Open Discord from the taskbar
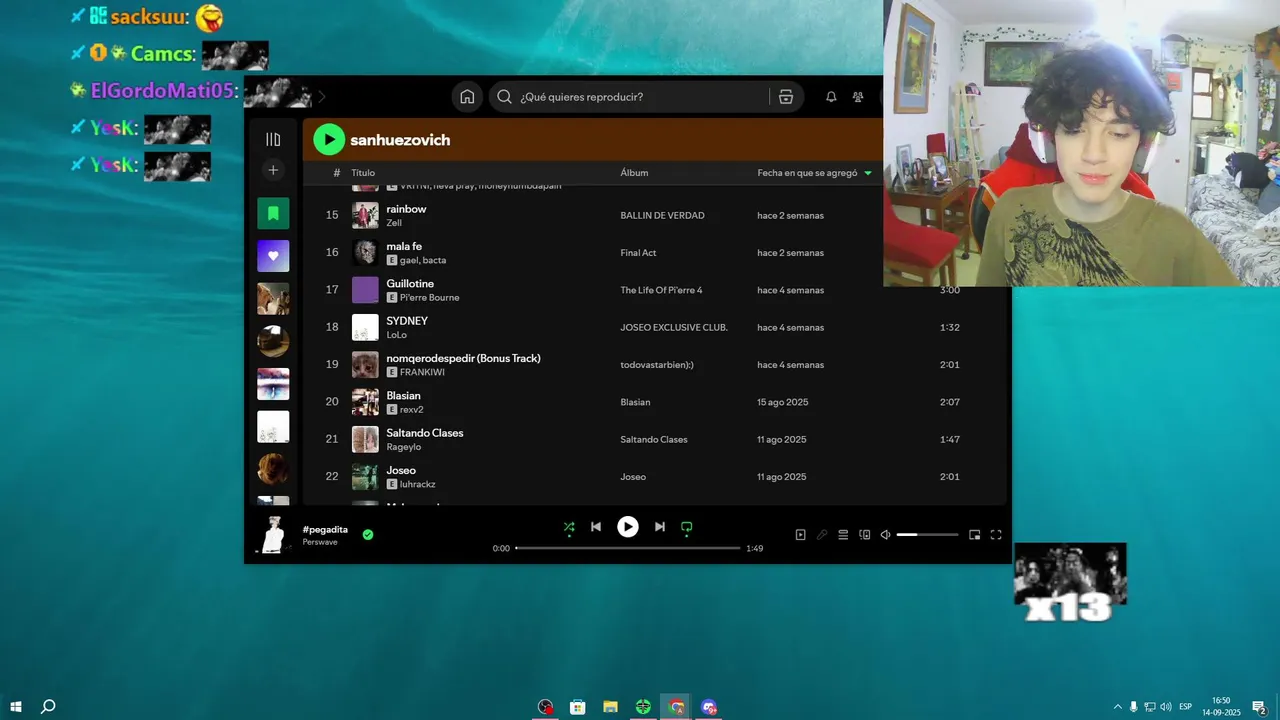1280x720 pixels. [709, 707]
